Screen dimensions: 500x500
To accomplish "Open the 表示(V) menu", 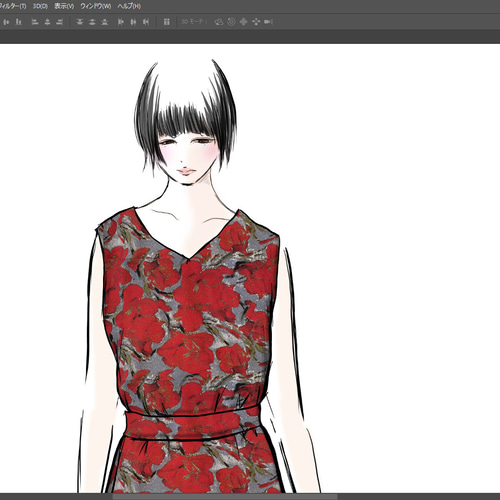I will tap(64, 6).
